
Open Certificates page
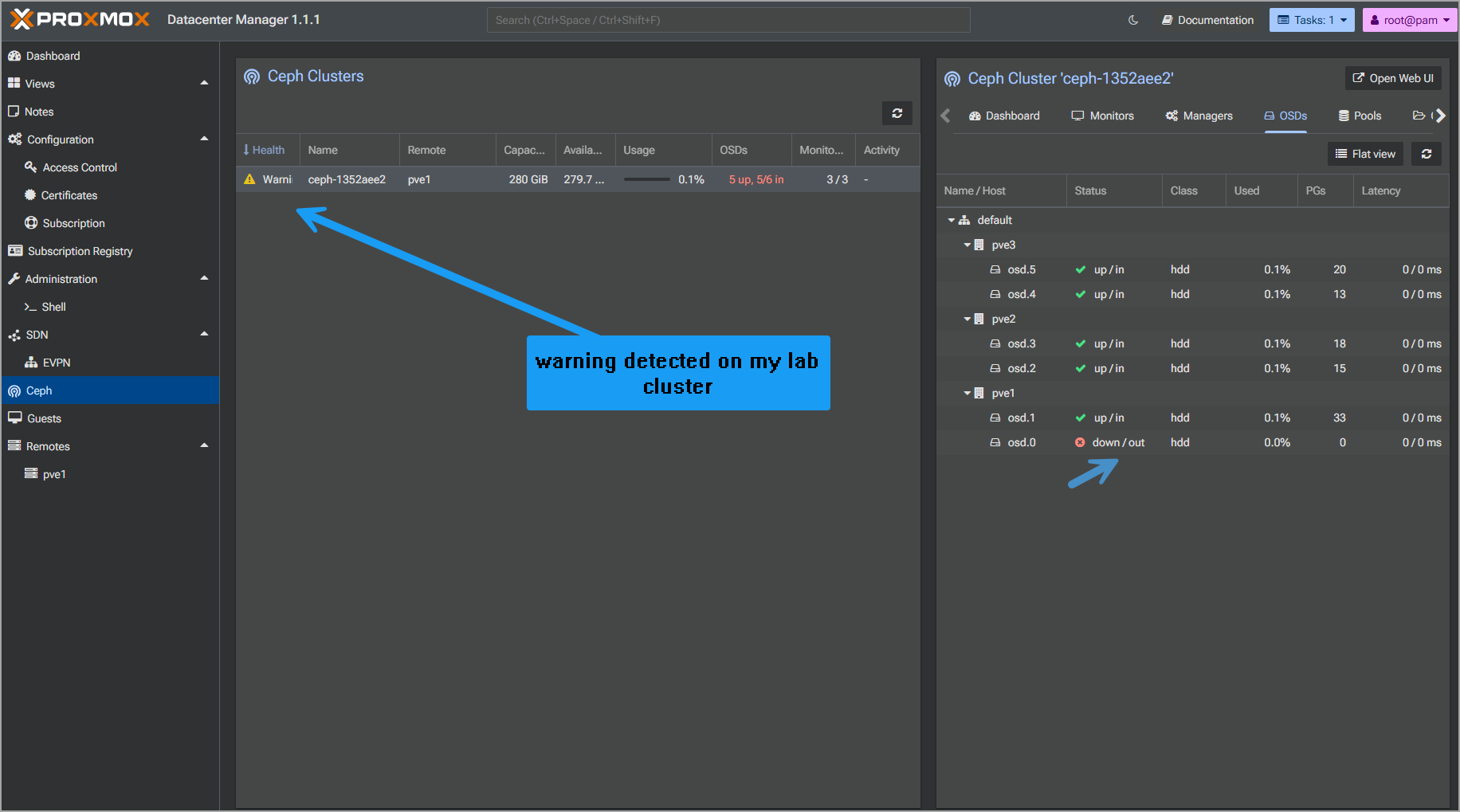(x=110, y=195)
